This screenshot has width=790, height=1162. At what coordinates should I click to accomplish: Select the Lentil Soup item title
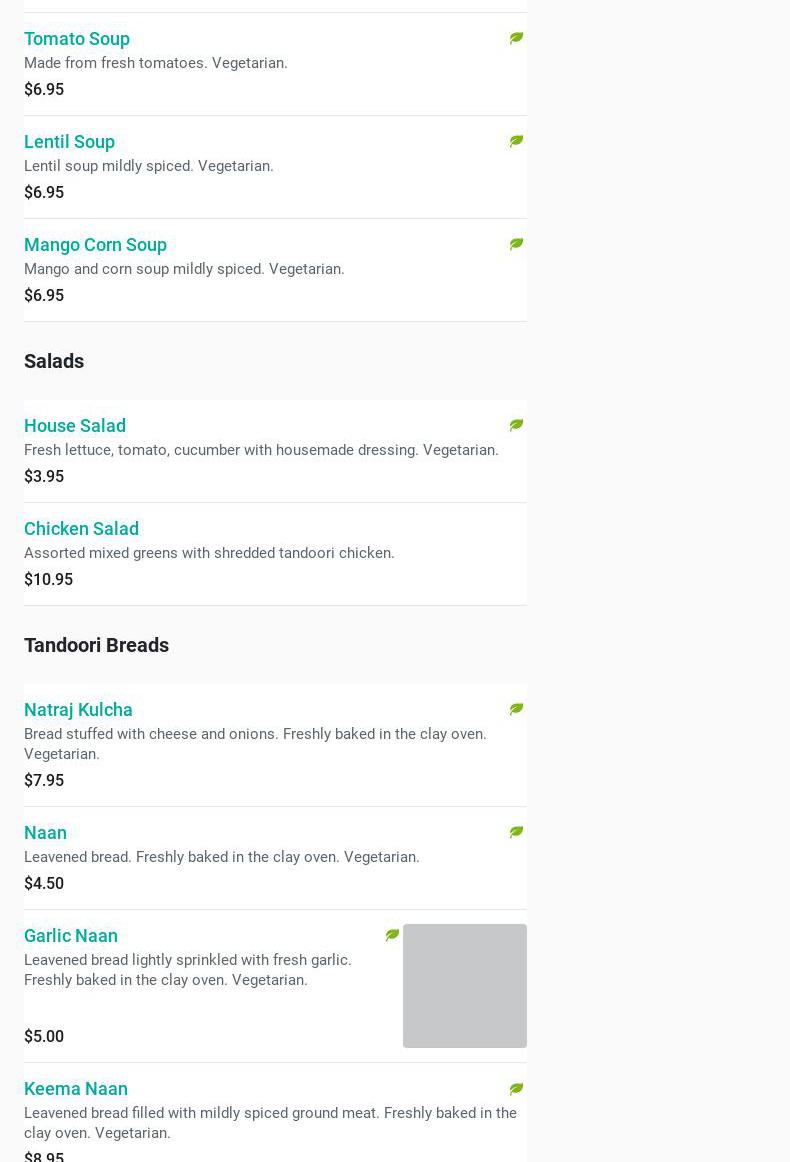[69, 141]
